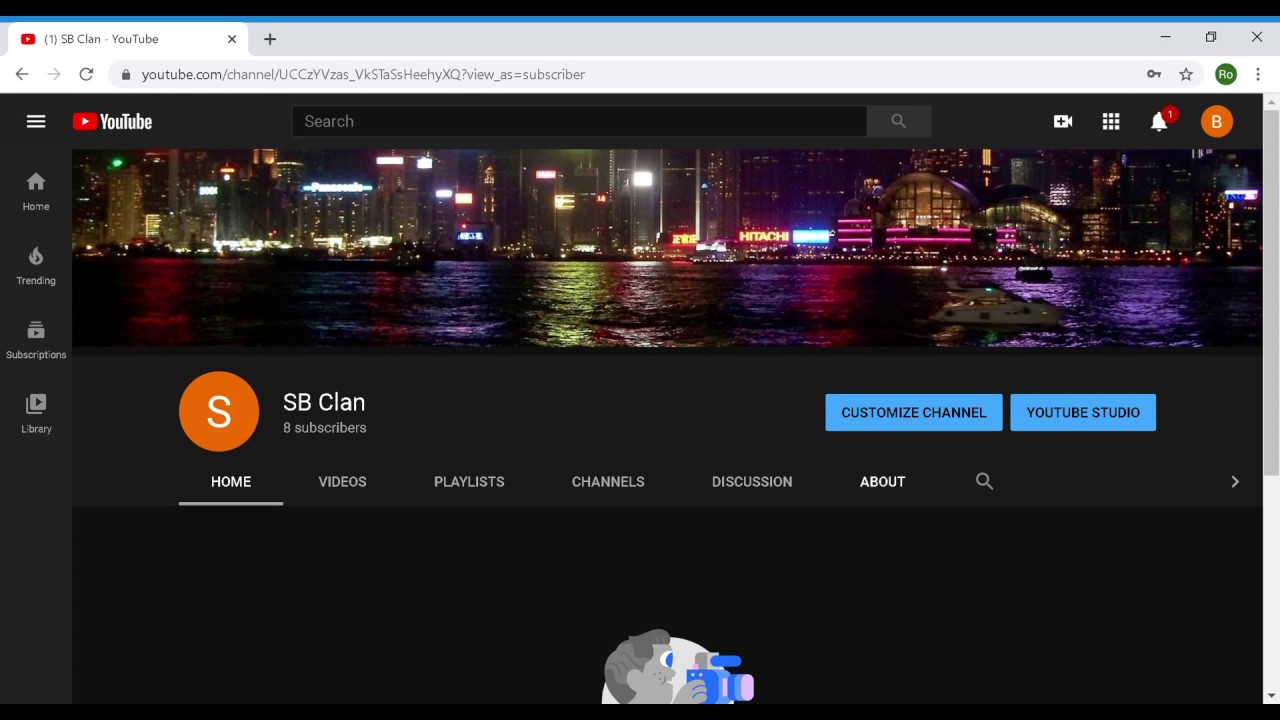Screen dimensions: 1280x720
Task: Click the SB Clan channel name
Action: point(324,402)
